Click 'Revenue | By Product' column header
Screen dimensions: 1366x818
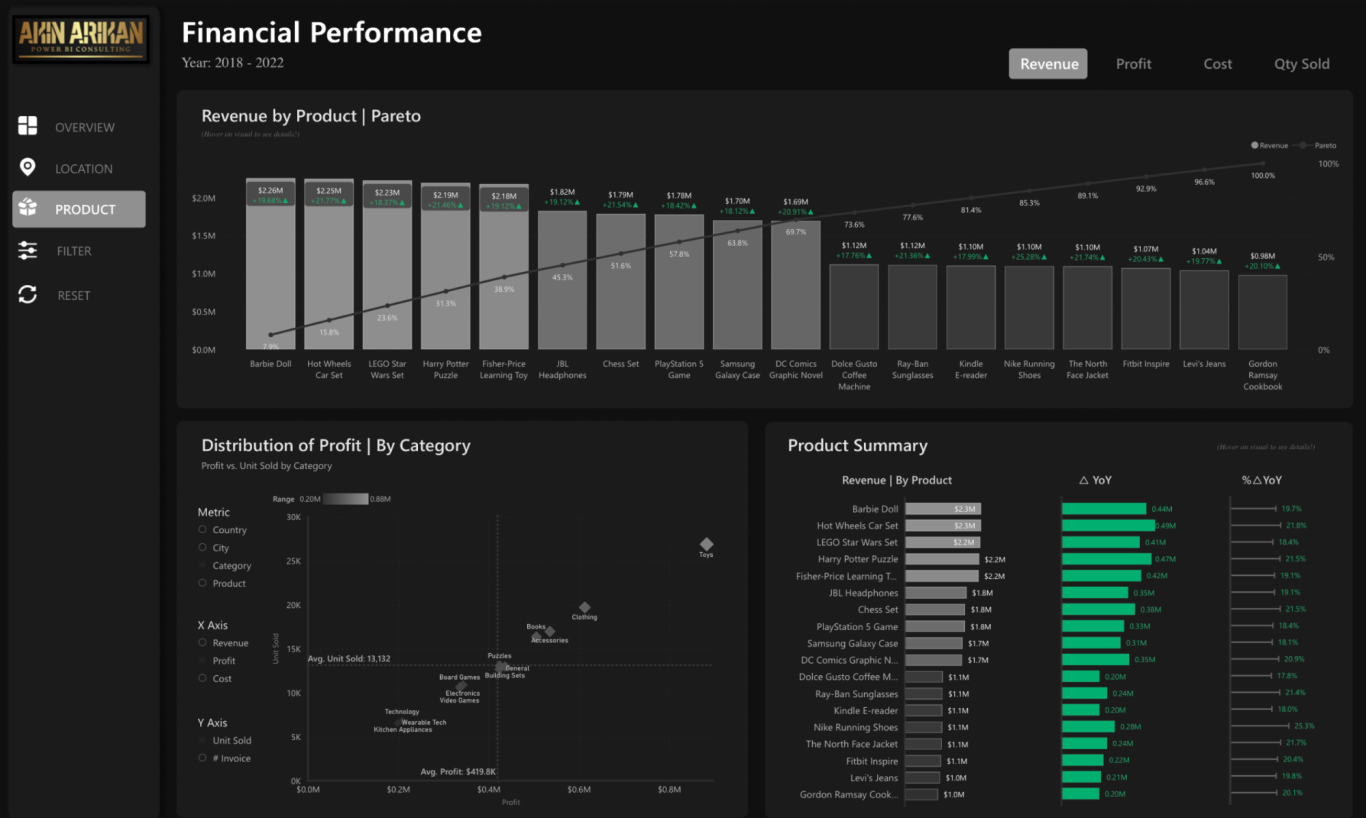point(897,480)
